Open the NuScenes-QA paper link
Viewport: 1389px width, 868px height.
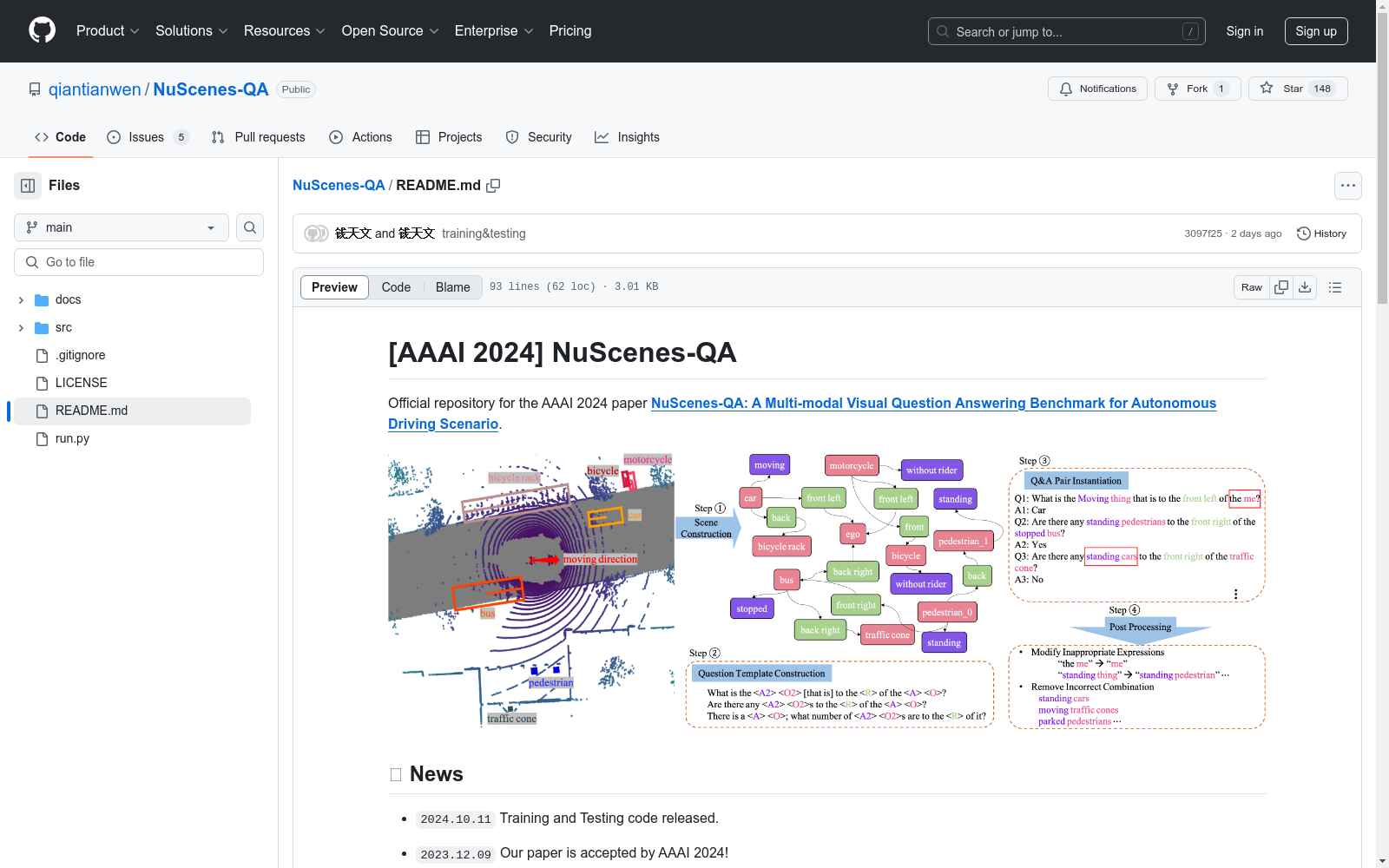tap(932, 403)
